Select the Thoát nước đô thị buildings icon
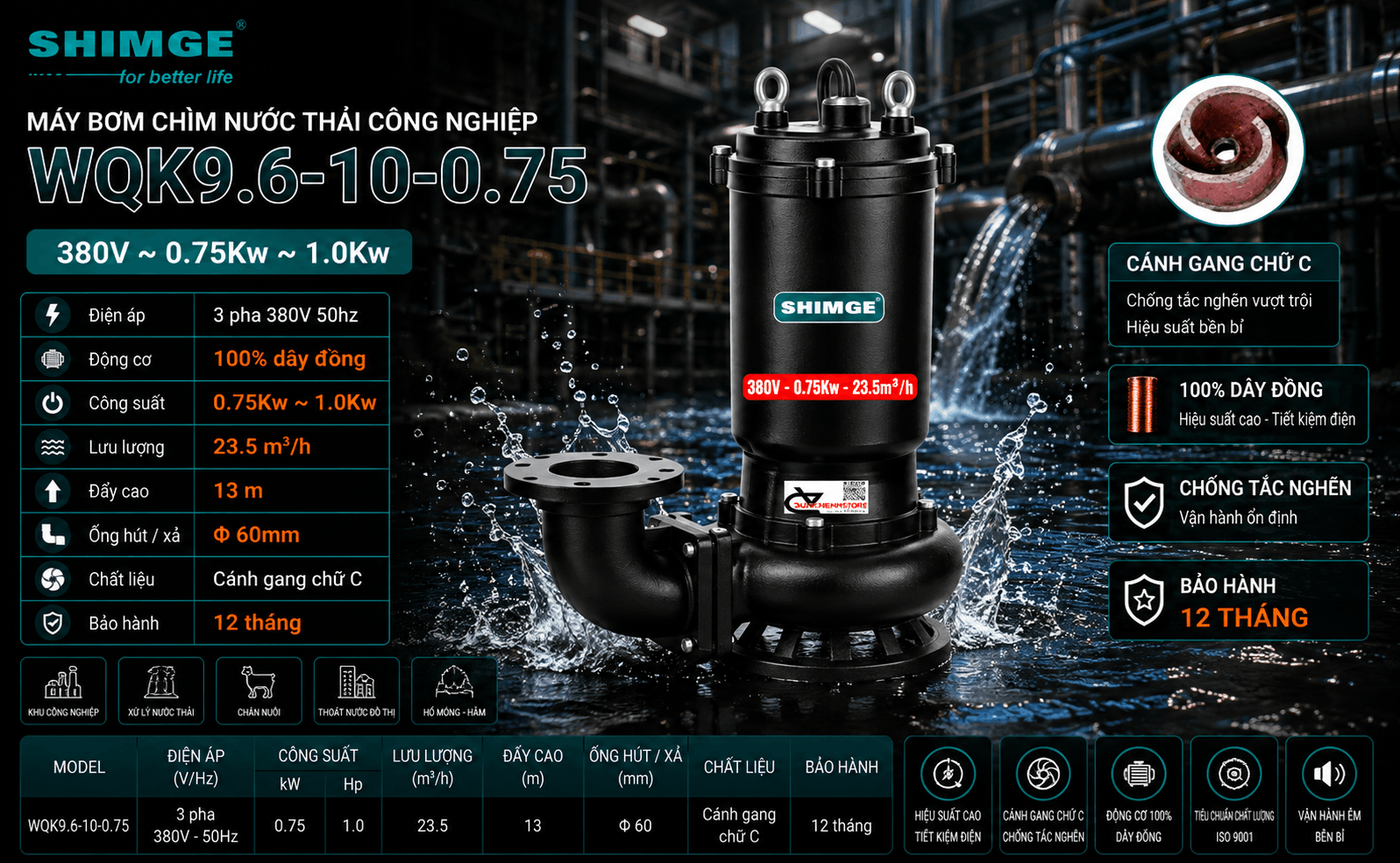The height and width of the screenshot is (863, 1400). (x=357, y=683)
